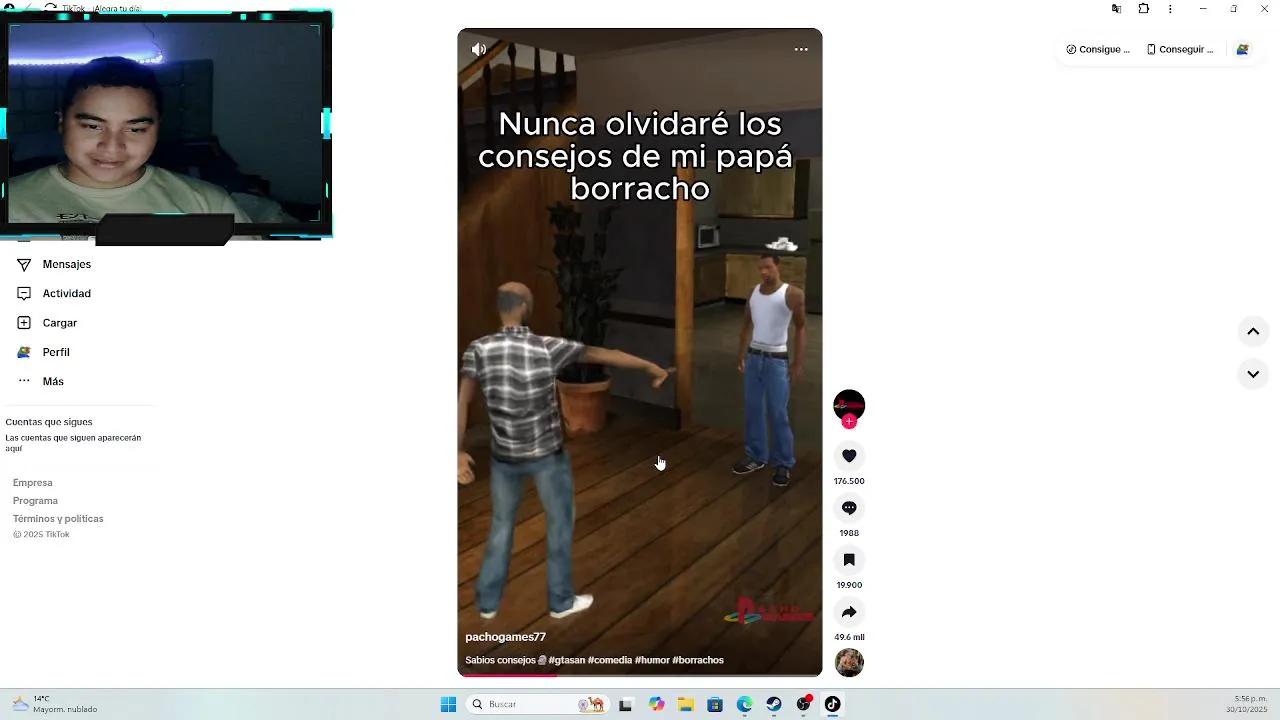1280x720 pixels.
Task: Like the video with the heart icon
Action: (x=849, y=456)
